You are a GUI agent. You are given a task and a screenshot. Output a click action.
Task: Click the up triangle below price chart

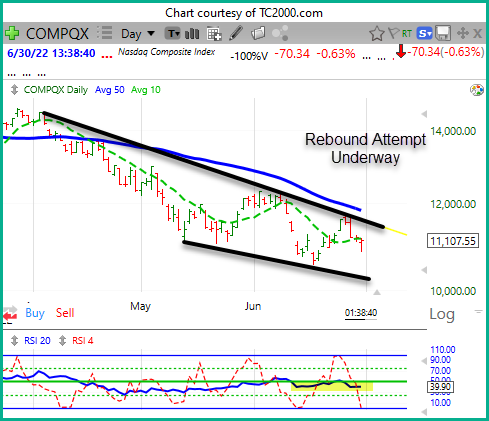click(377, 292)
